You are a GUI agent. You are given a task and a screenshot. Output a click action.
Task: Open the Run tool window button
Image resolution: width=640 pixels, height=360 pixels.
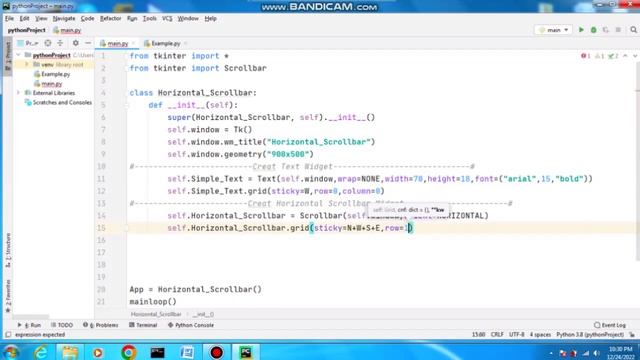tap(29, 325)
